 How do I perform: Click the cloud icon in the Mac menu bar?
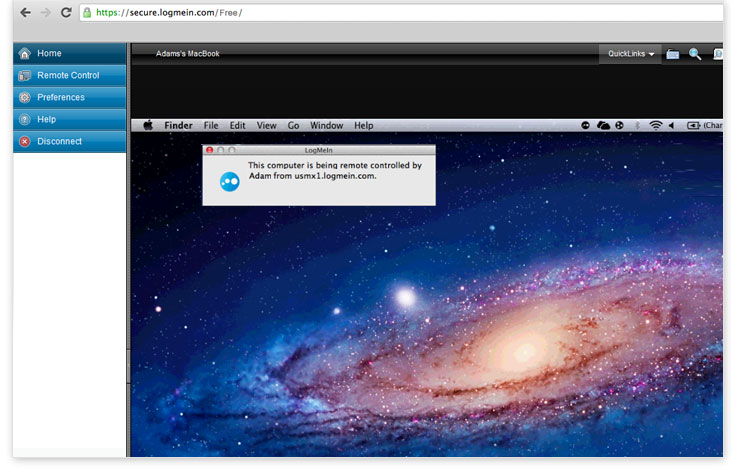603,125
